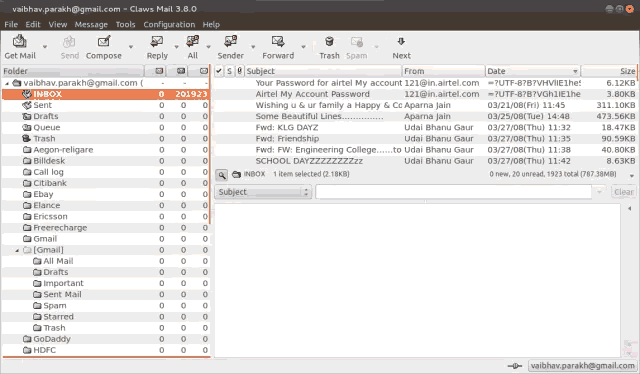
Task: Click the attachment clip column header
Action: (240, 71)
